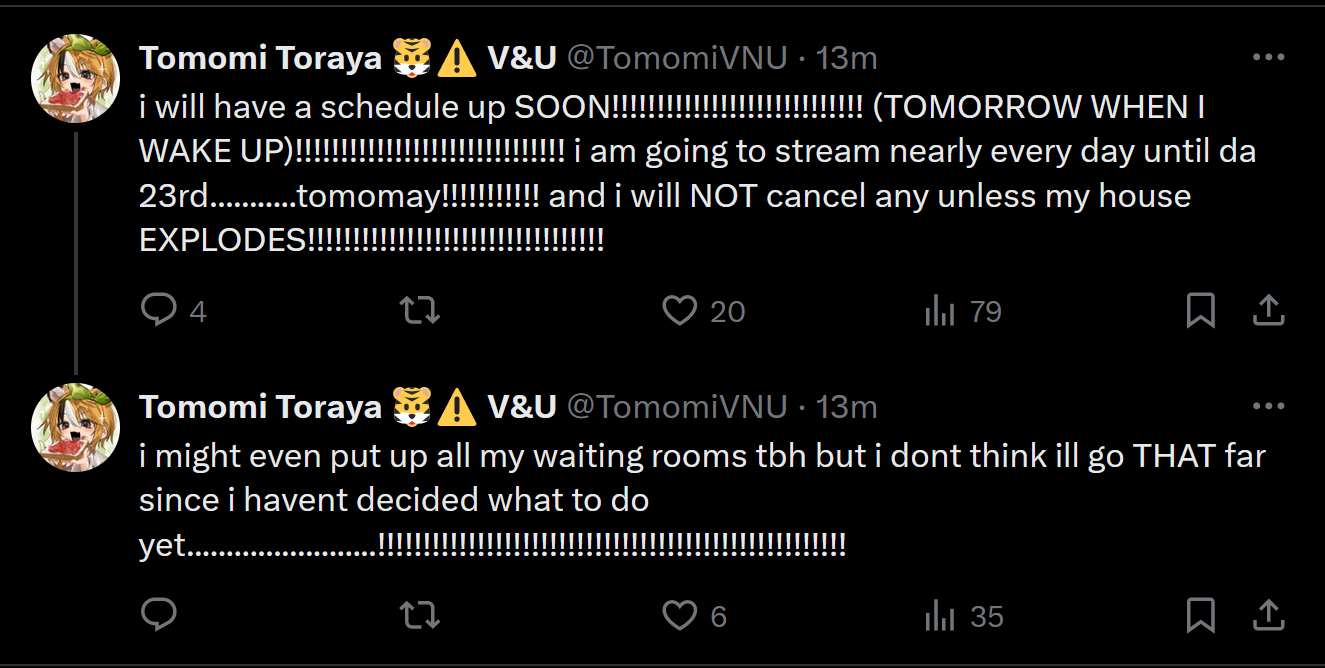This screenshot has height=668, width=1325.
Task: Reply to the waiting rooms tweet
Action: tap(159, 615)
